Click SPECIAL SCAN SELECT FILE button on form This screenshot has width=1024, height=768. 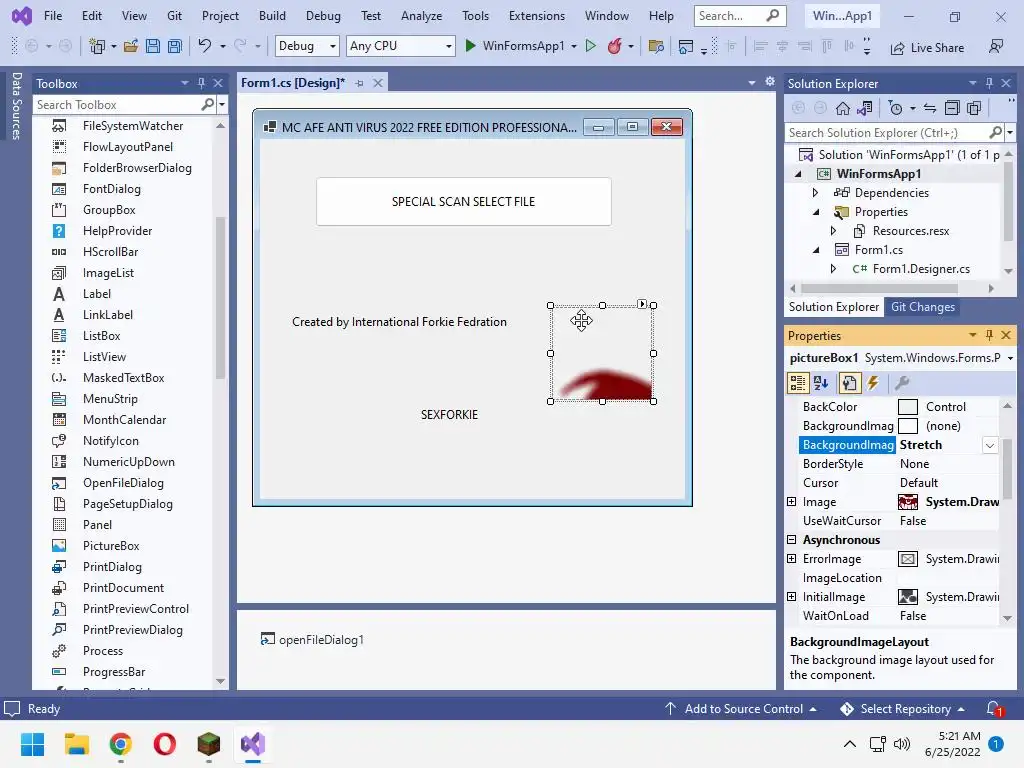point(464,202)
